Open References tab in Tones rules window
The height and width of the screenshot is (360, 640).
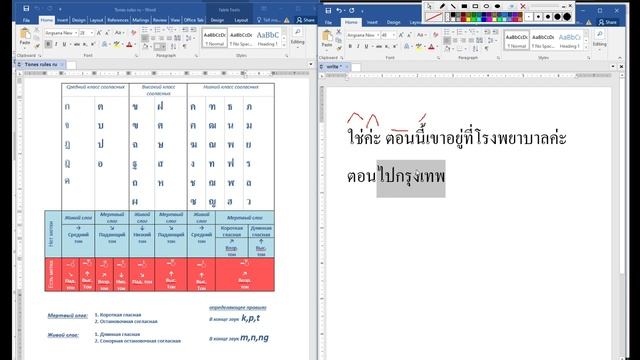[118, 20]
